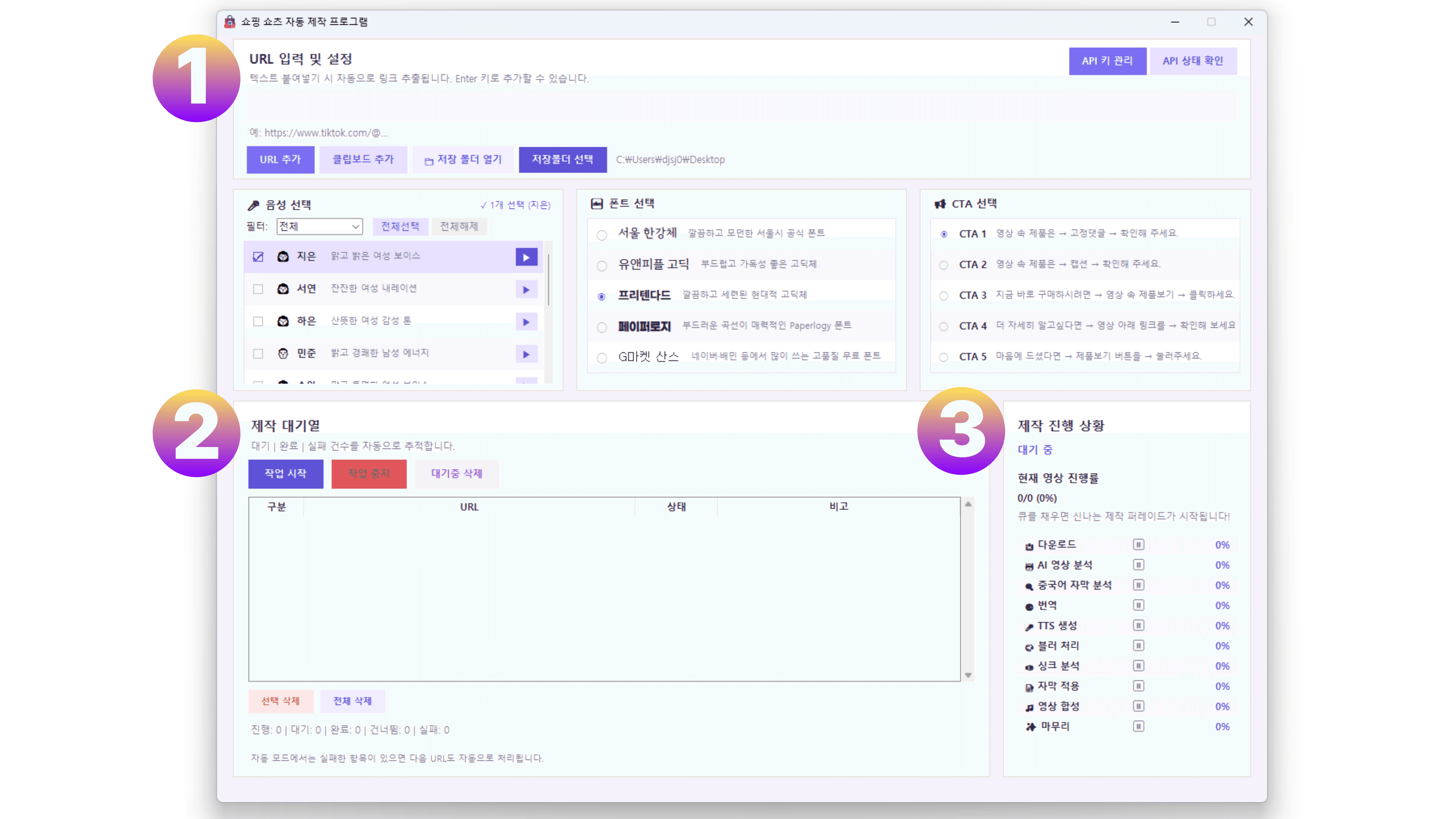Click the 저장 폴더 열기 button
Image resolution: width=1456 pixels, height=819 pixels.
[x=463, y=159]
